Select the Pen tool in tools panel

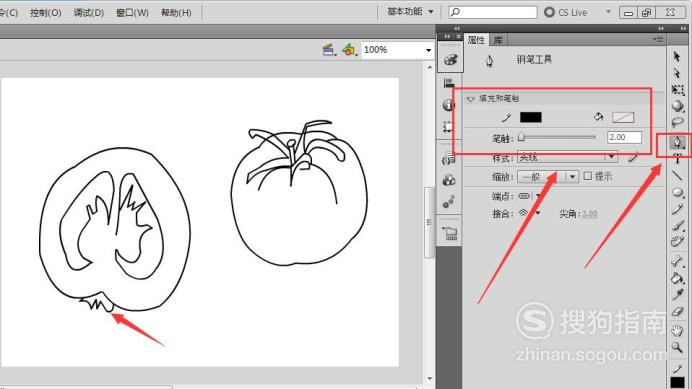[677, 143]
